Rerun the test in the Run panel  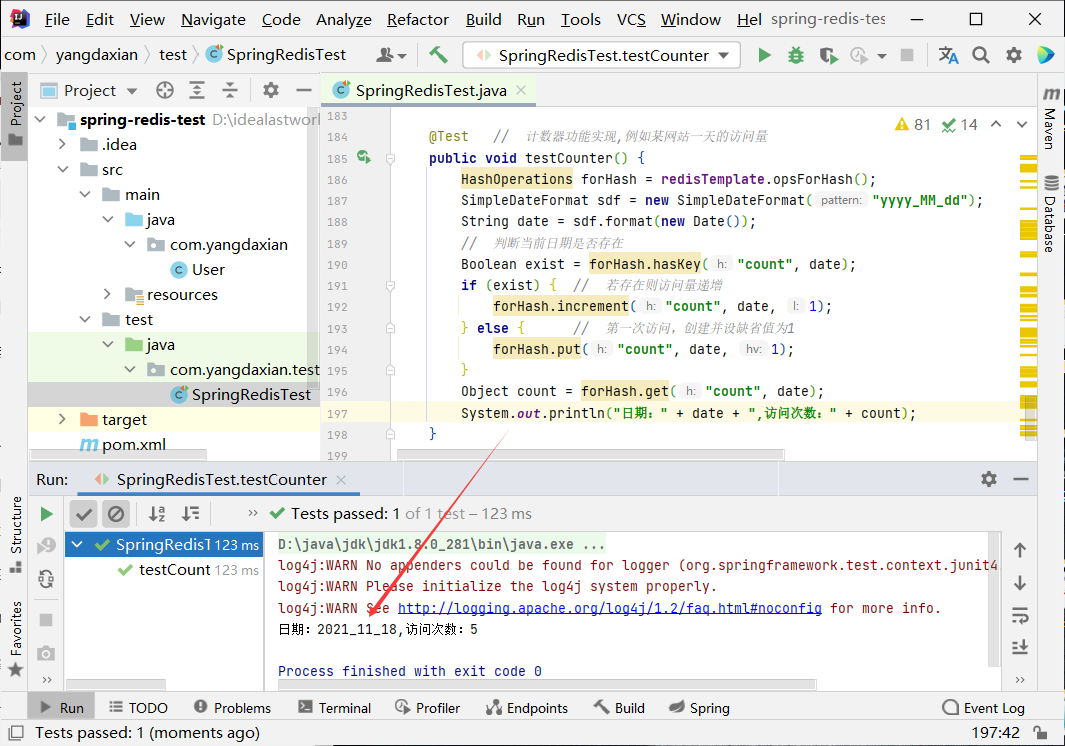point(46,514)
